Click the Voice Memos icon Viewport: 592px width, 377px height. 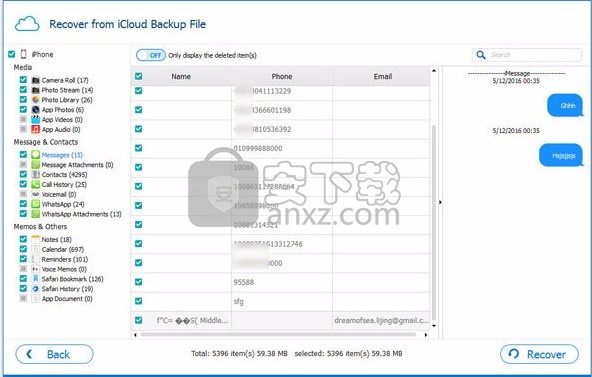(x=35, y=269)
